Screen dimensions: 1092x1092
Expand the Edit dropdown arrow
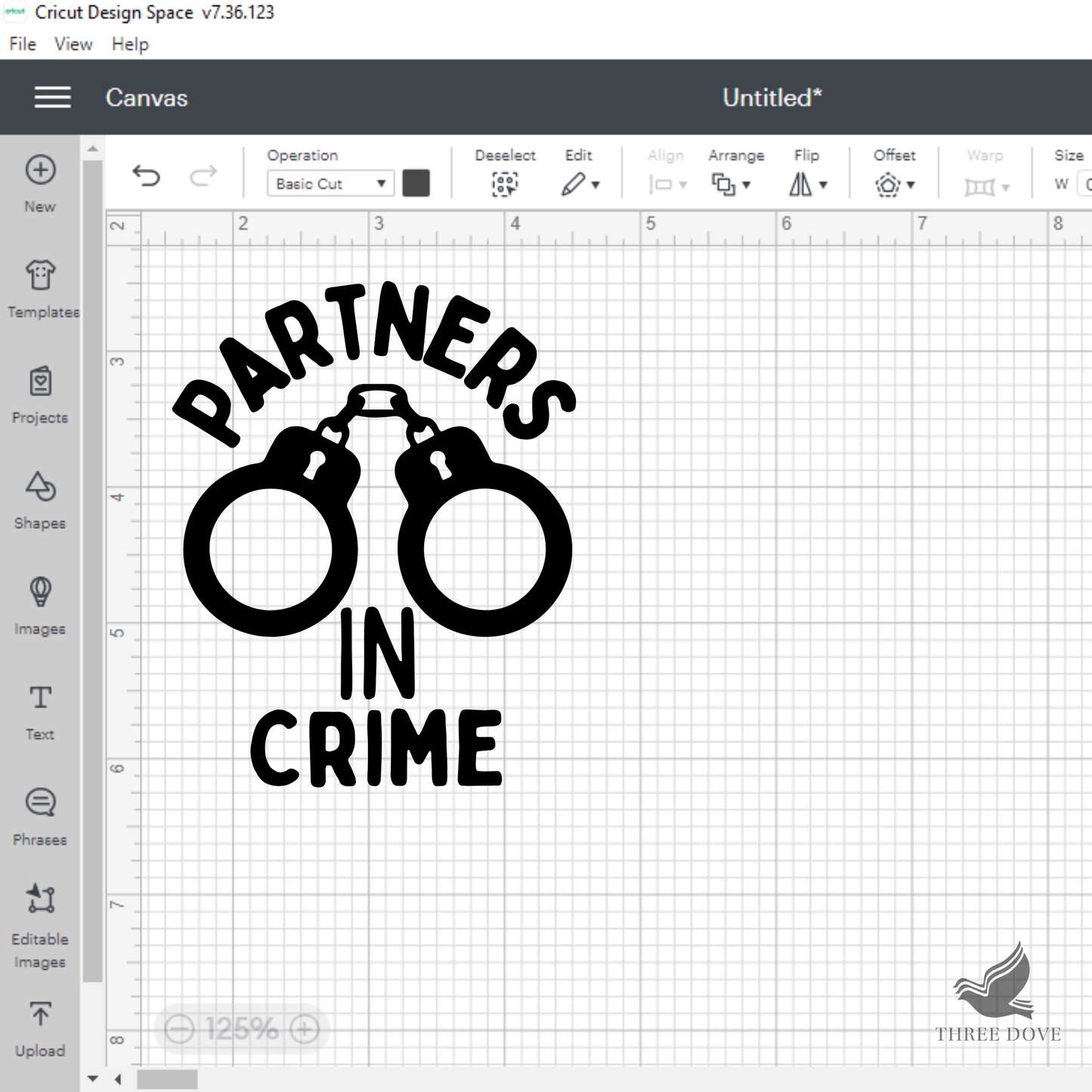(x=596, y=184)
